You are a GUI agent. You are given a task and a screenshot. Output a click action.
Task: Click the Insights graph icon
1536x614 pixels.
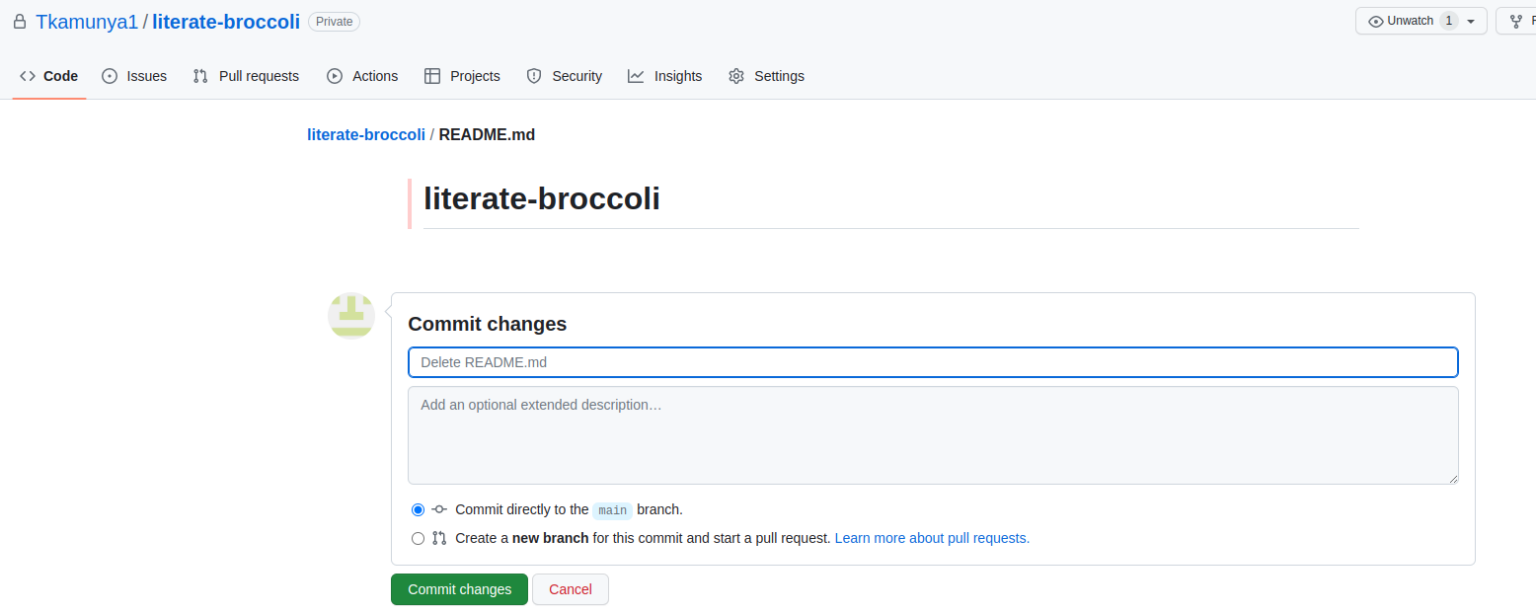point(637,76)
